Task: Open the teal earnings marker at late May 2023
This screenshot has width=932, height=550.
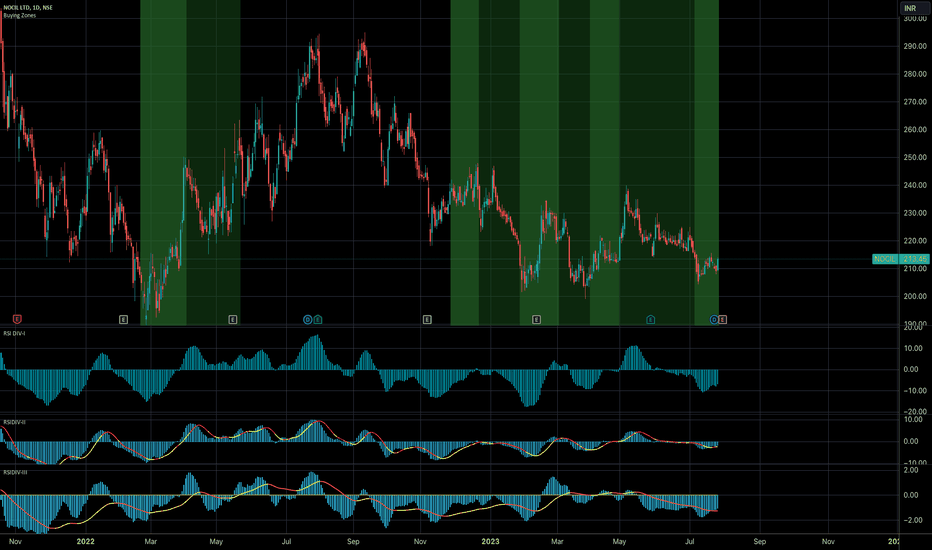Action: point(650,319)
